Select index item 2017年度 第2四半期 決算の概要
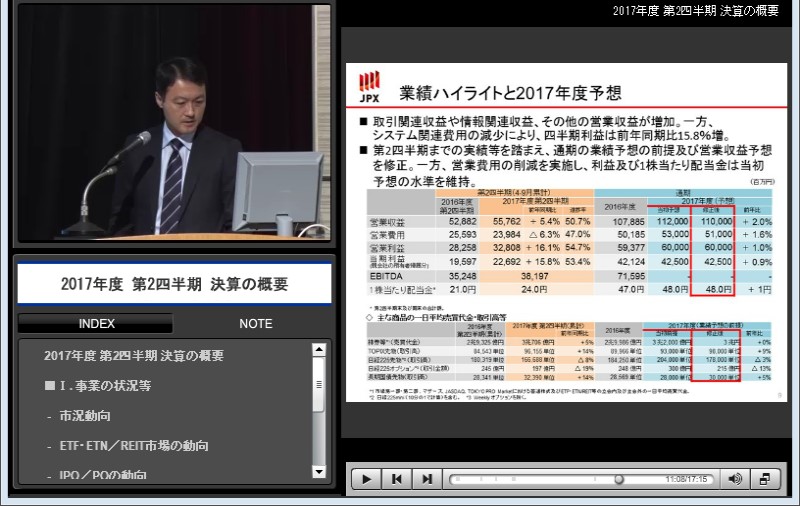Screen dimensions: 800x506 (134, 356)
